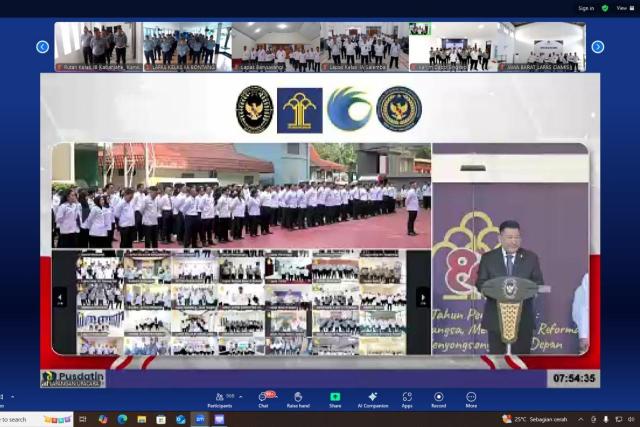
Task: Open the Apps menu in Zoom
Action: click(x=407, y=398)
